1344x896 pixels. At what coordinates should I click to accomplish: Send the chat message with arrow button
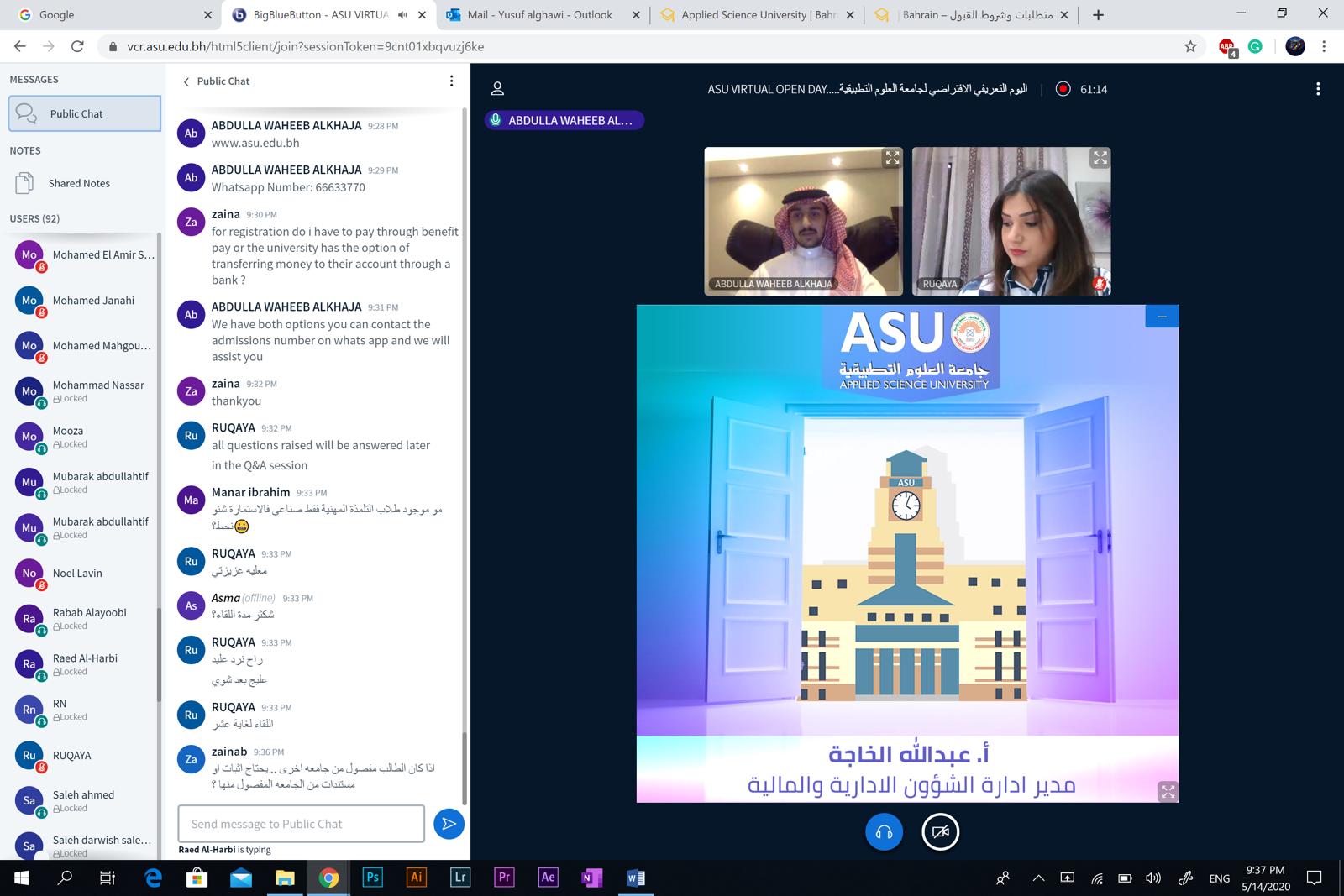[x=449, y=824]
